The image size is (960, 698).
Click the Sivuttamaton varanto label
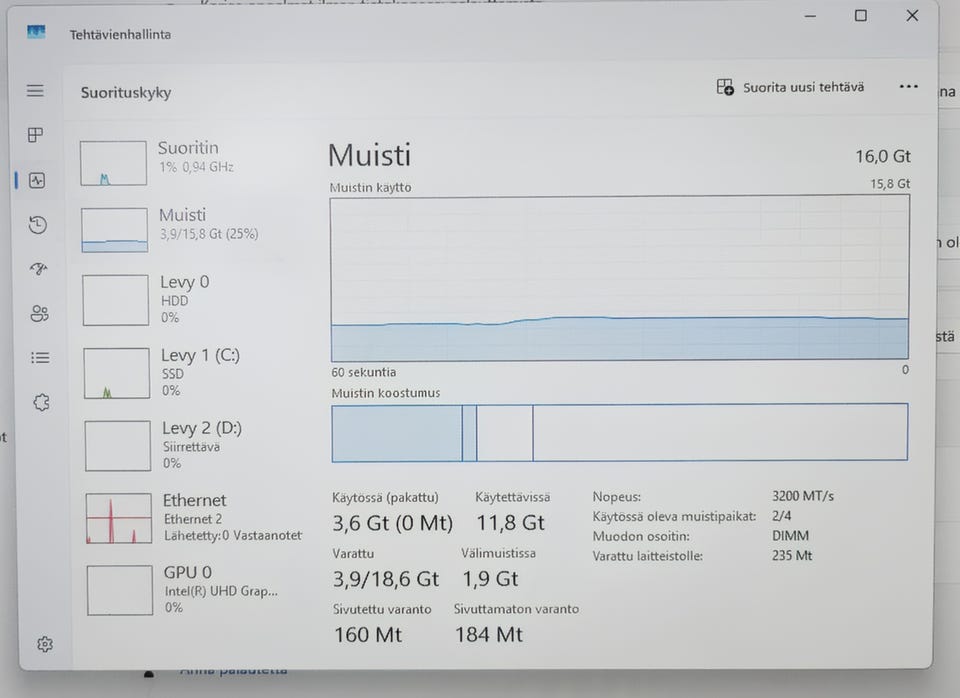tap(516, 609)
